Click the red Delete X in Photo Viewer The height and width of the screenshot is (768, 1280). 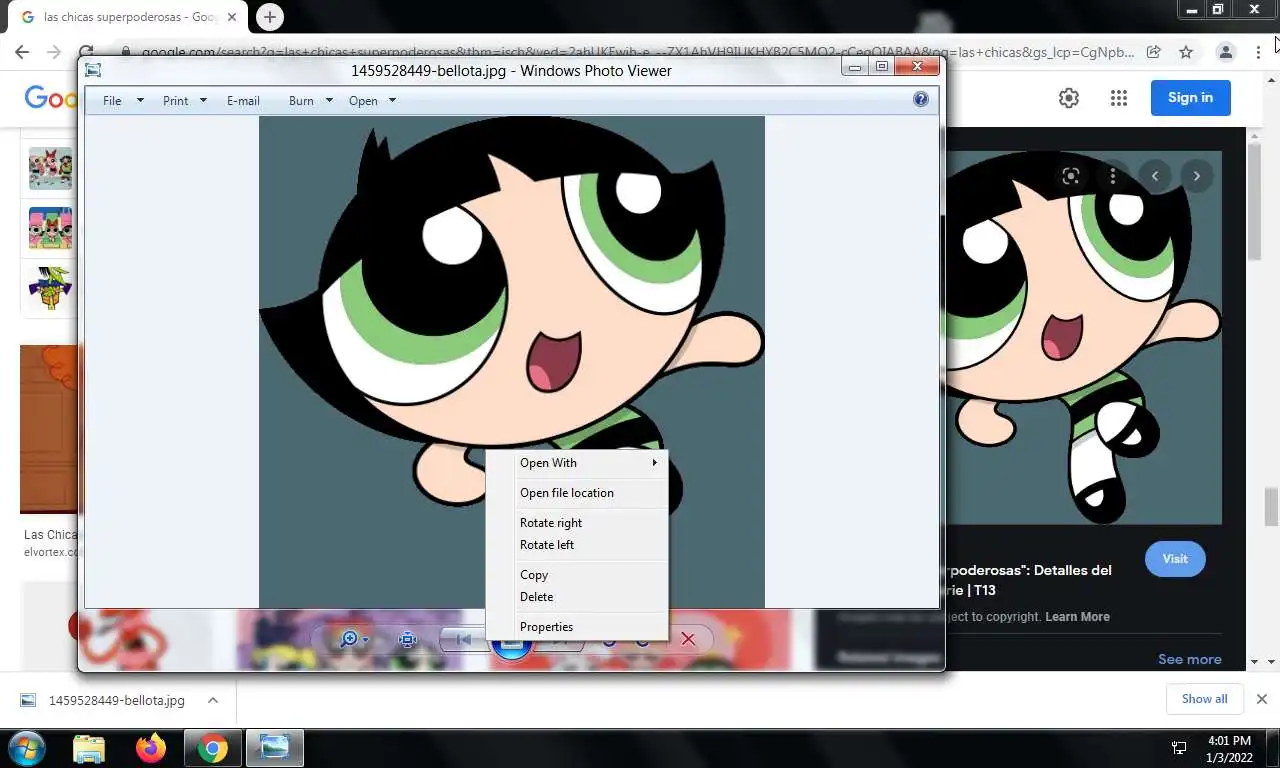pyautogui.click(x=688, y=639)
